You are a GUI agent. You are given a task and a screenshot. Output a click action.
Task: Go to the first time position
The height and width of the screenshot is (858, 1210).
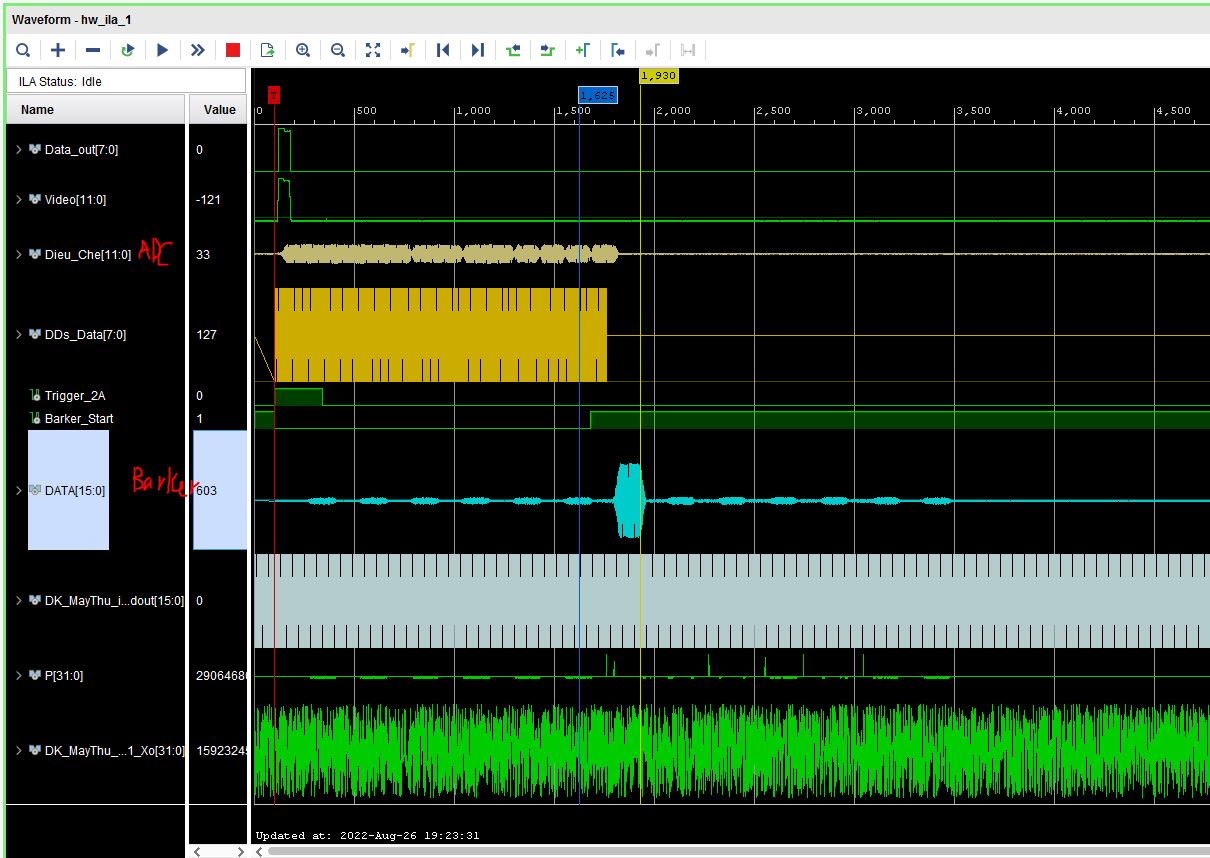(443, 50)
